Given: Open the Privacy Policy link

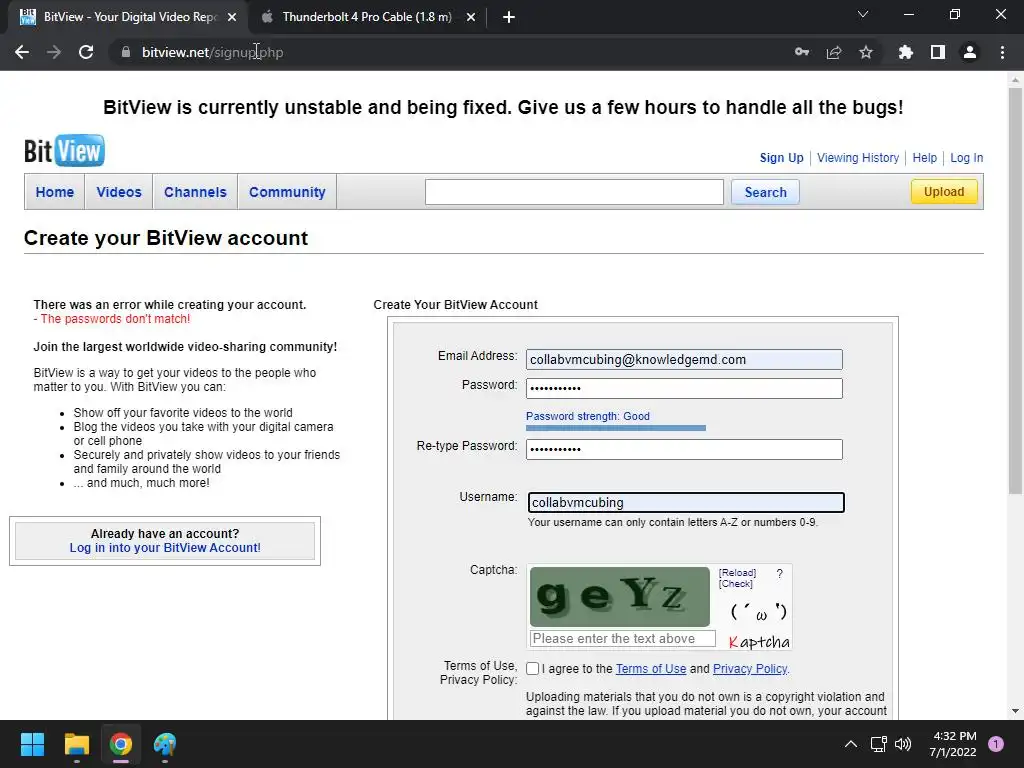Looking at the screenshot, I should [x=750, y=669].
